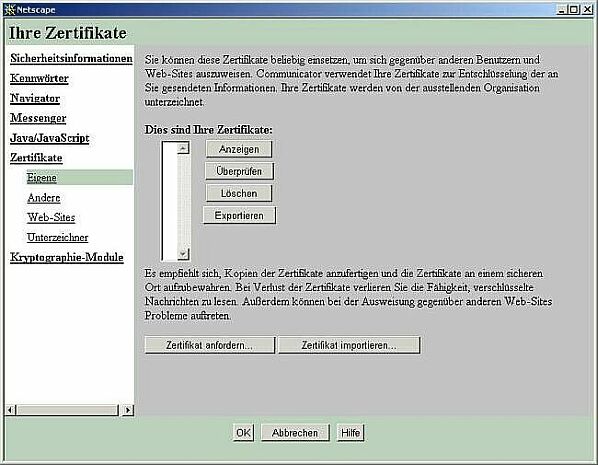Click the Löschen button
The image size is (598, 465).
click(x=239, y=193)
